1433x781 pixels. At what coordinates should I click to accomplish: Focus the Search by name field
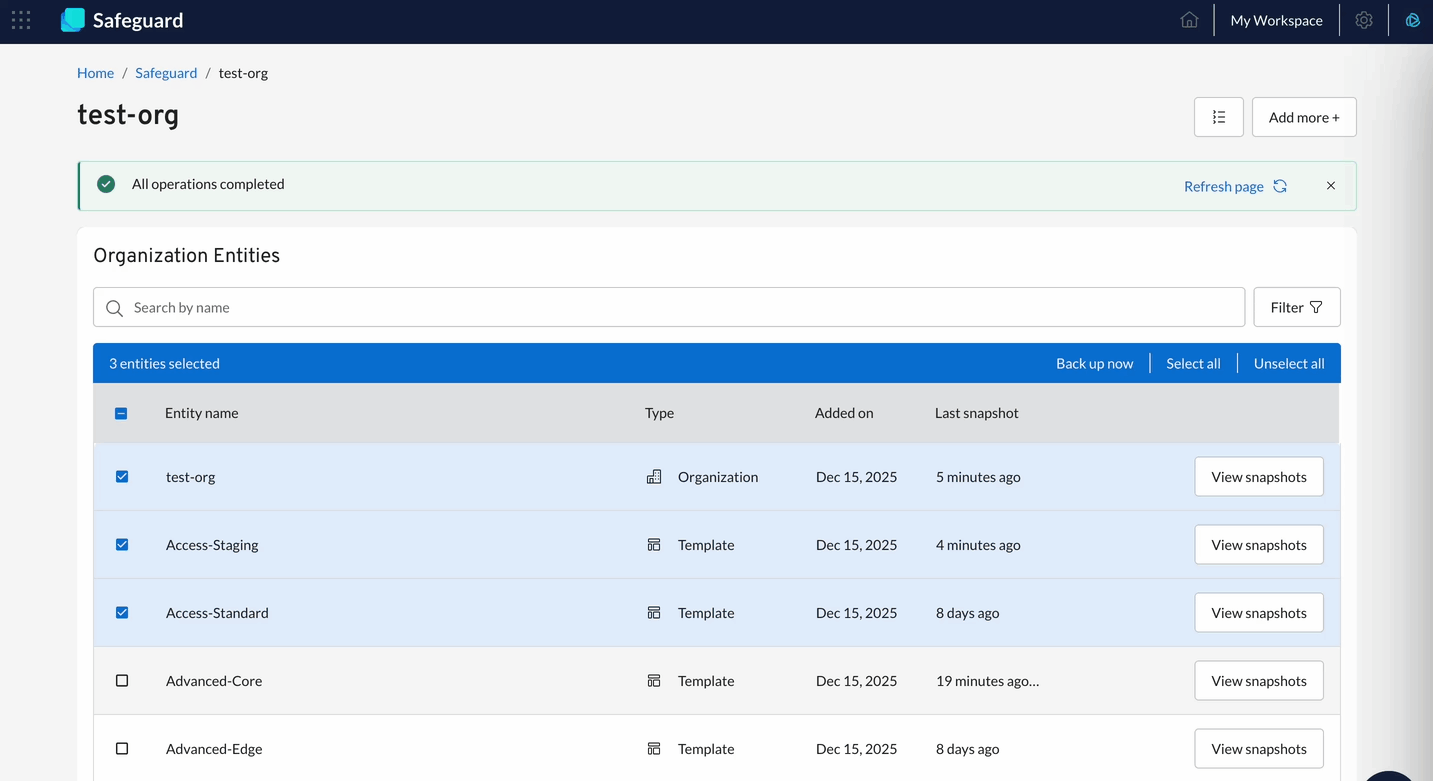pos(668,307)
